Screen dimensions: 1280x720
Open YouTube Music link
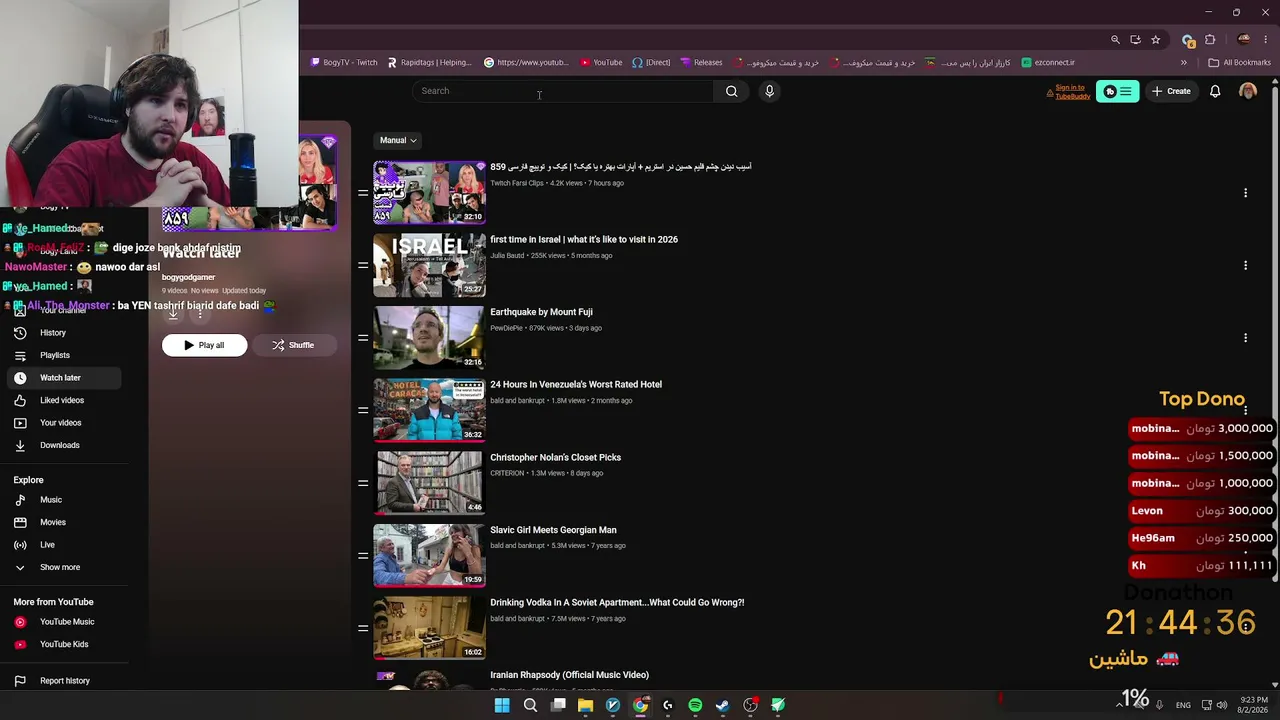[67, 622]
